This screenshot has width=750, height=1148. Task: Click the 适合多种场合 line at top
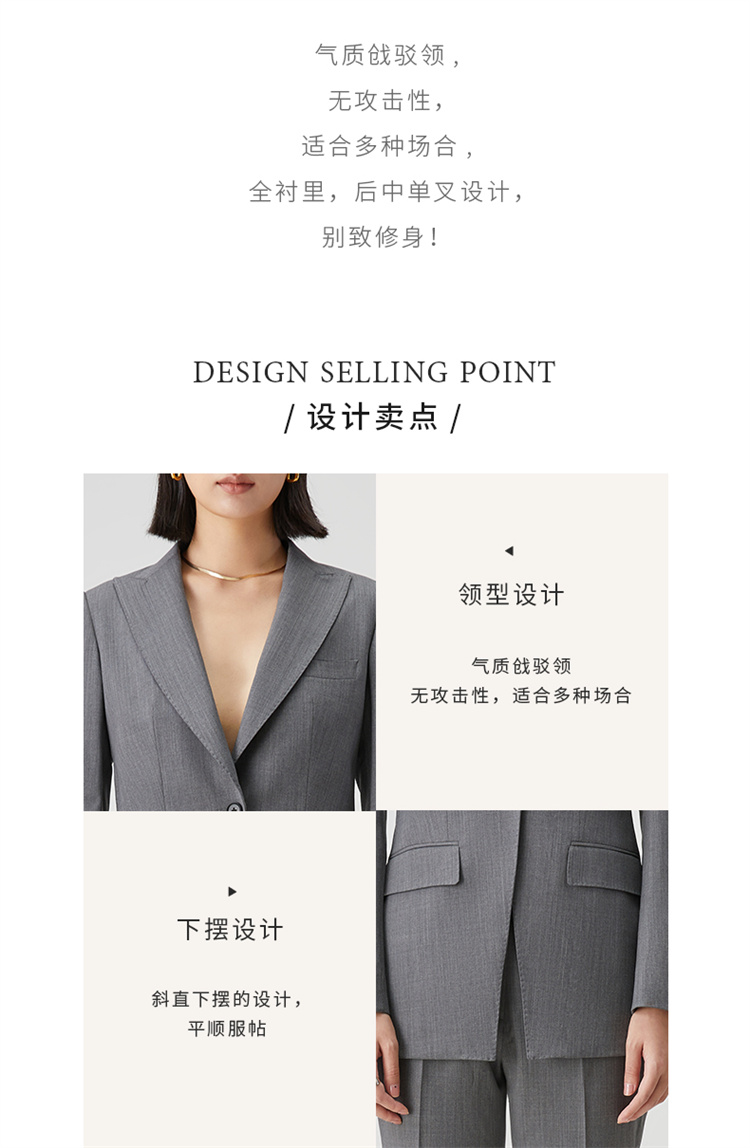[387, 146]
